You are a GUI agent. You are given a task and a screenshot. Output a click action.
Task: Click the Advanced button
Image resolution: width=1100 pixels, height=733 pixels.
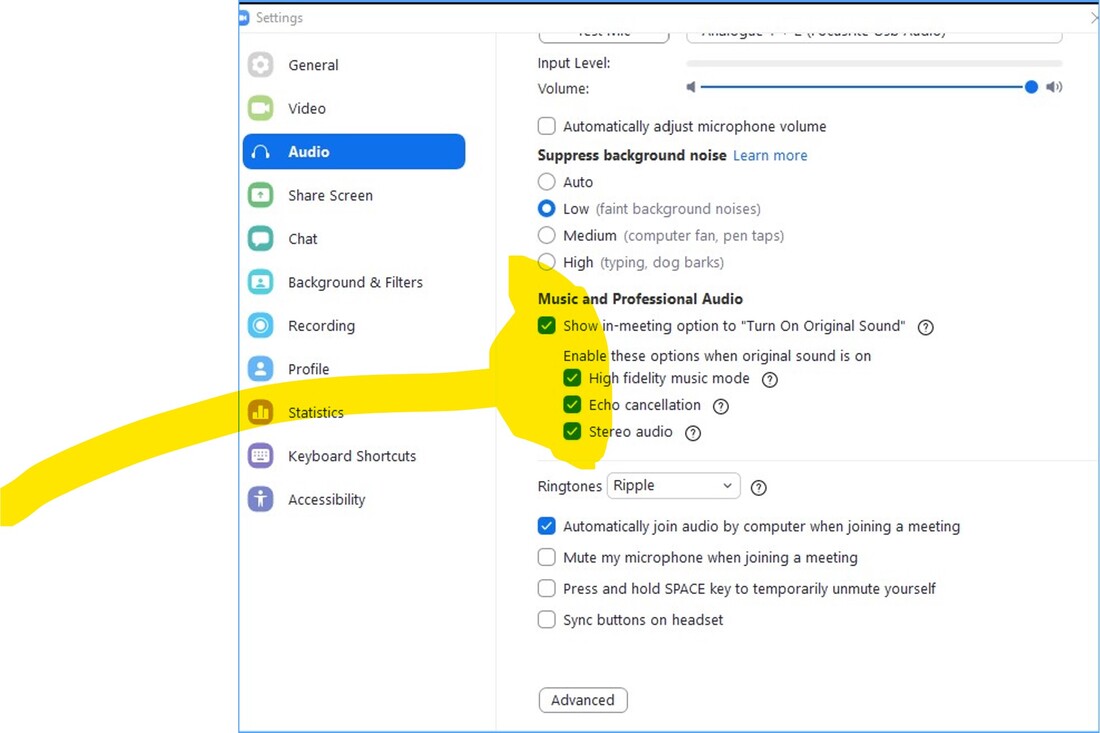click(x=582, y=700)
